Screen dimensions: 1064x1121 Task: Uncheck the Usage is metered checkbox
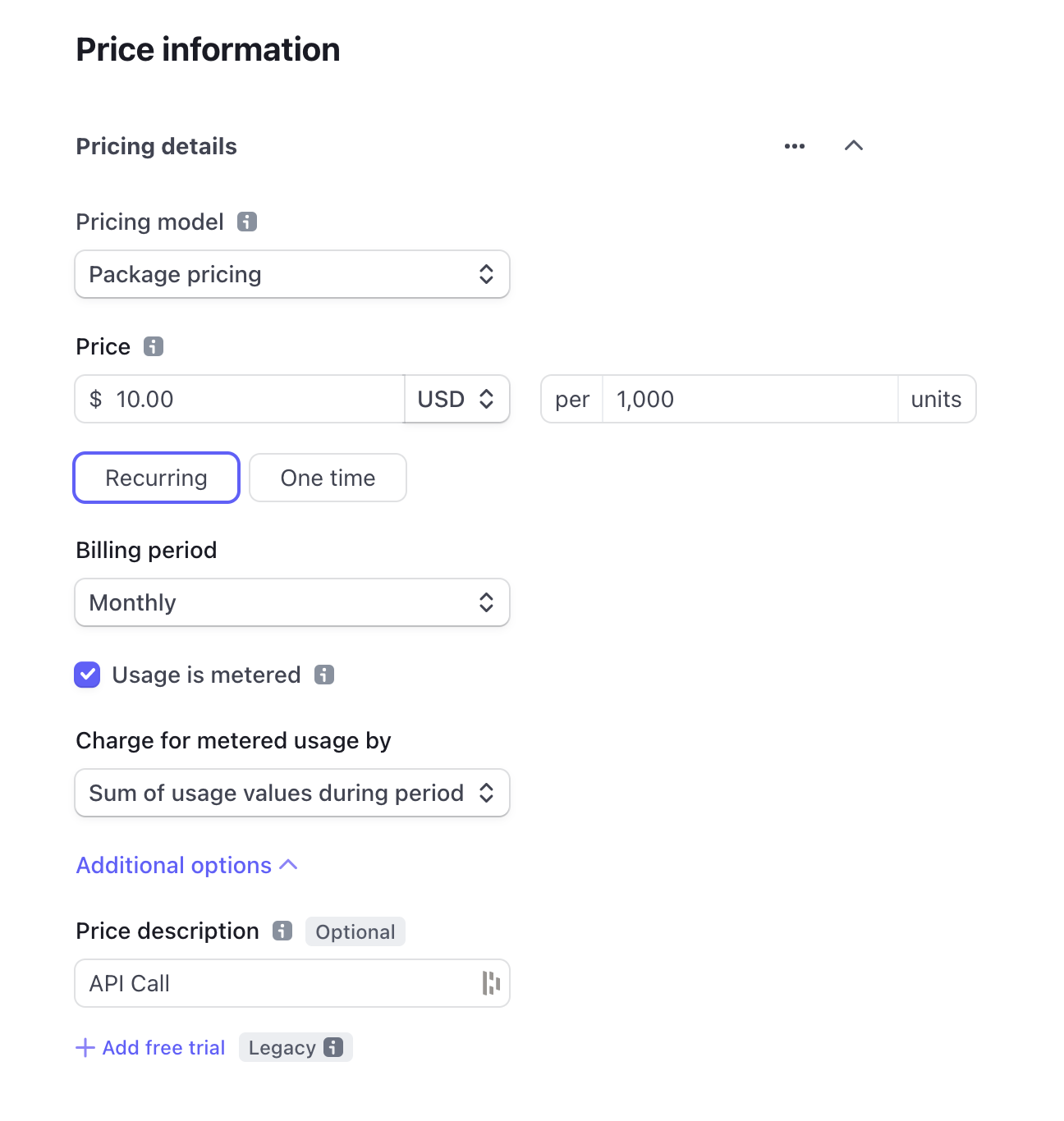click(x=87, y=675)
